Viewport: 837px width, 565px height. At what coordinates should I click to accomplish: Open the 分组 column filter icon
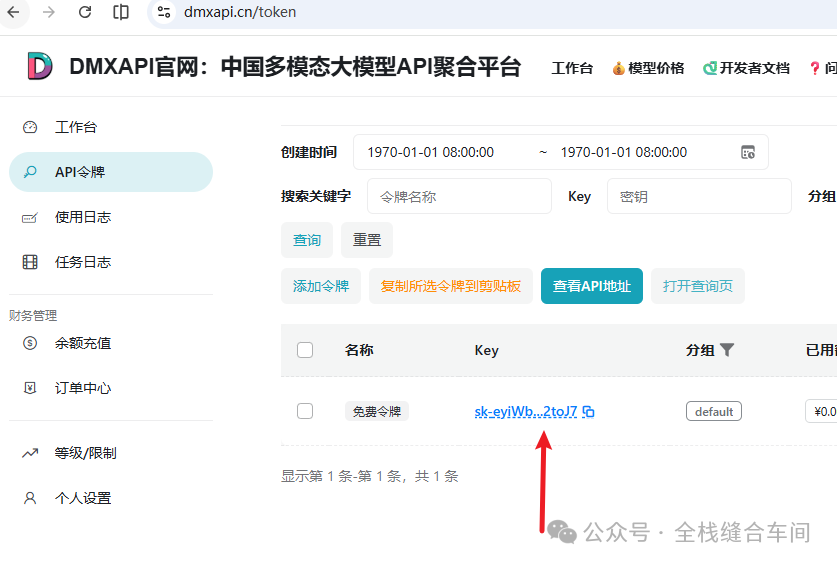[727, 350]
